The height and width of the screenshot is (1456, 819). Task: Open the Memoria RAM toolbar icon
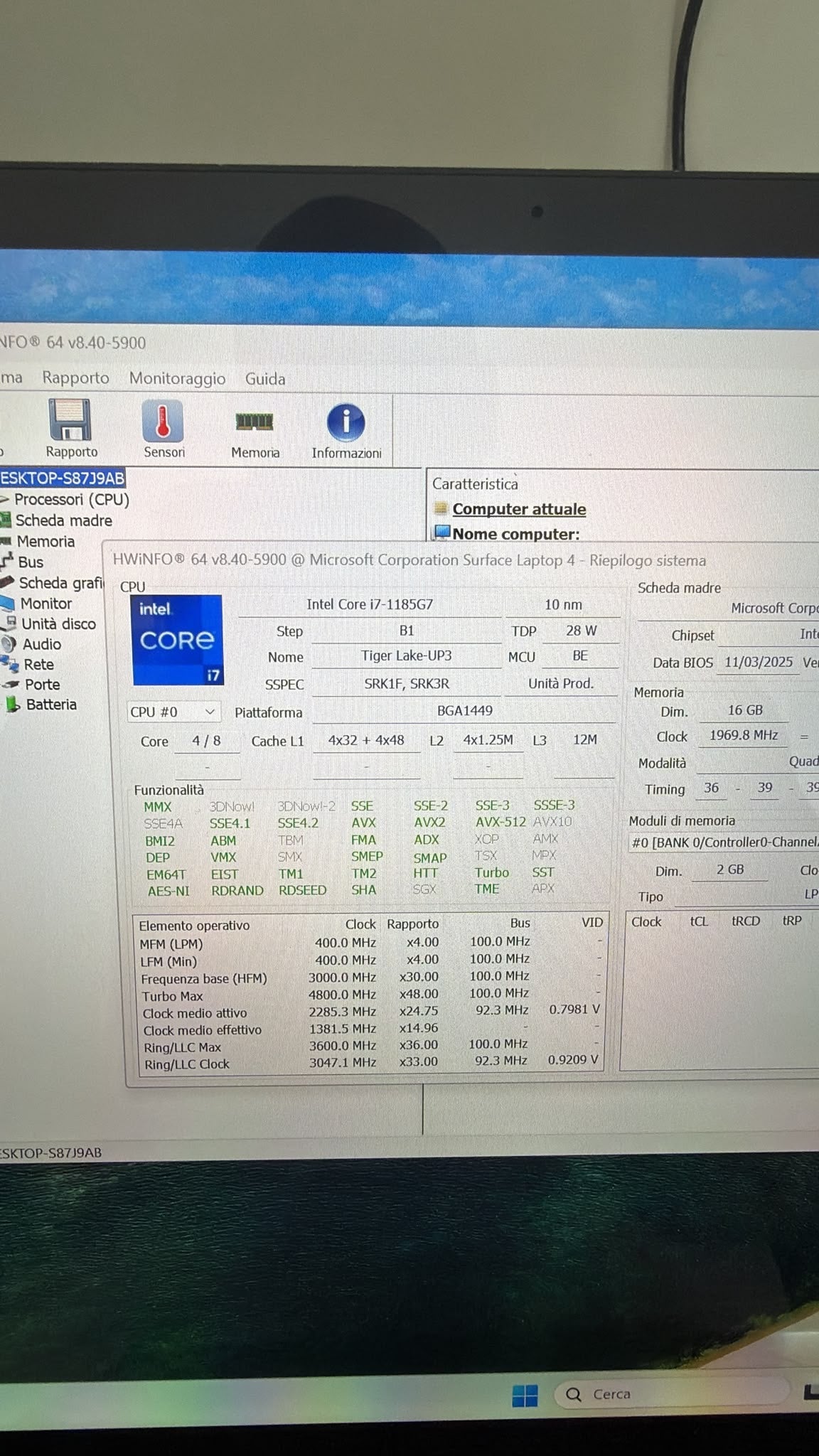coord(254,422)
